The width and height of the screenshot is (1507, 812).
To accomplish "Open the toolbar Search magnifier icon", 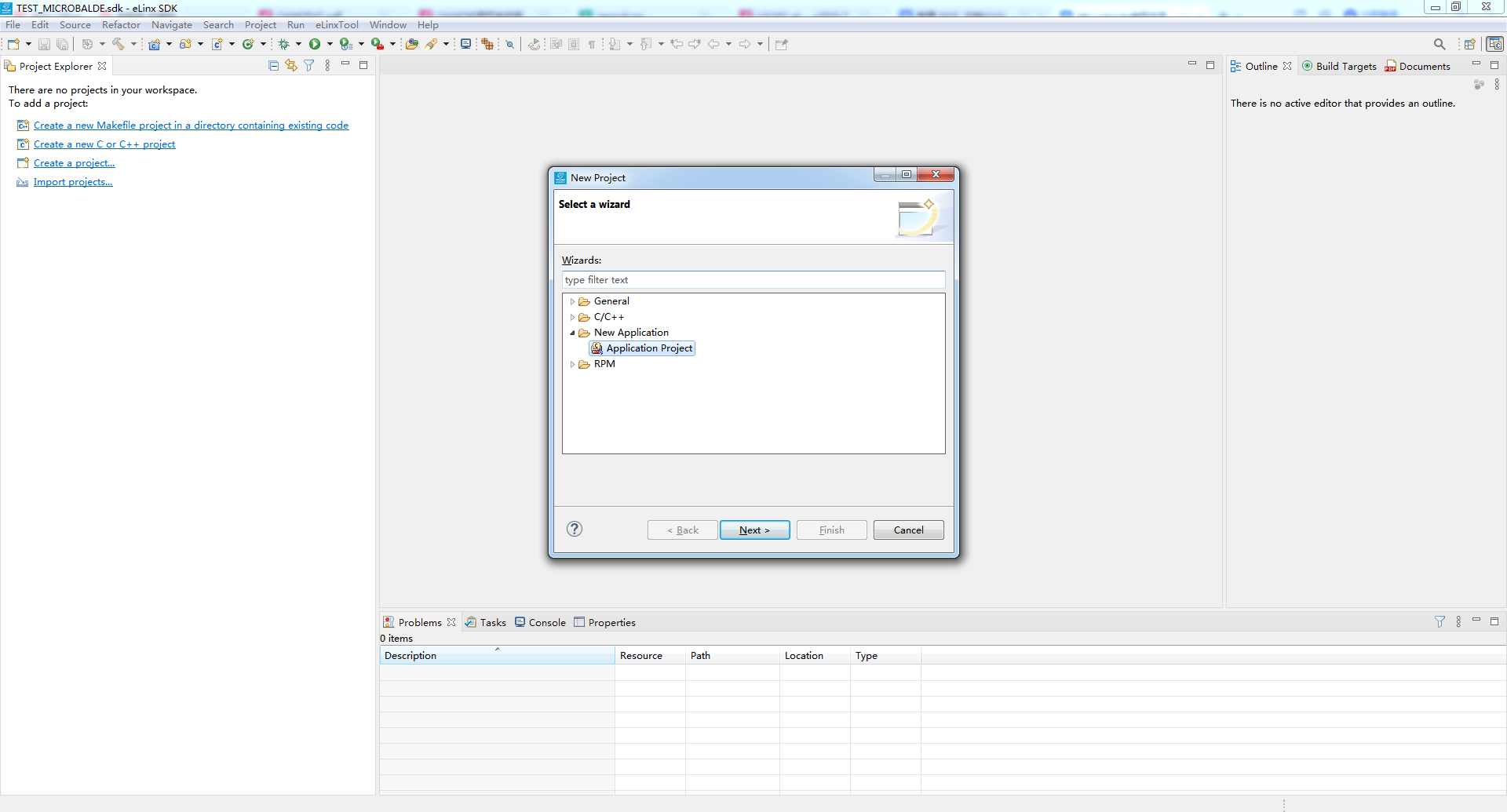I will pyautogui.click(x=1439, y=44).
